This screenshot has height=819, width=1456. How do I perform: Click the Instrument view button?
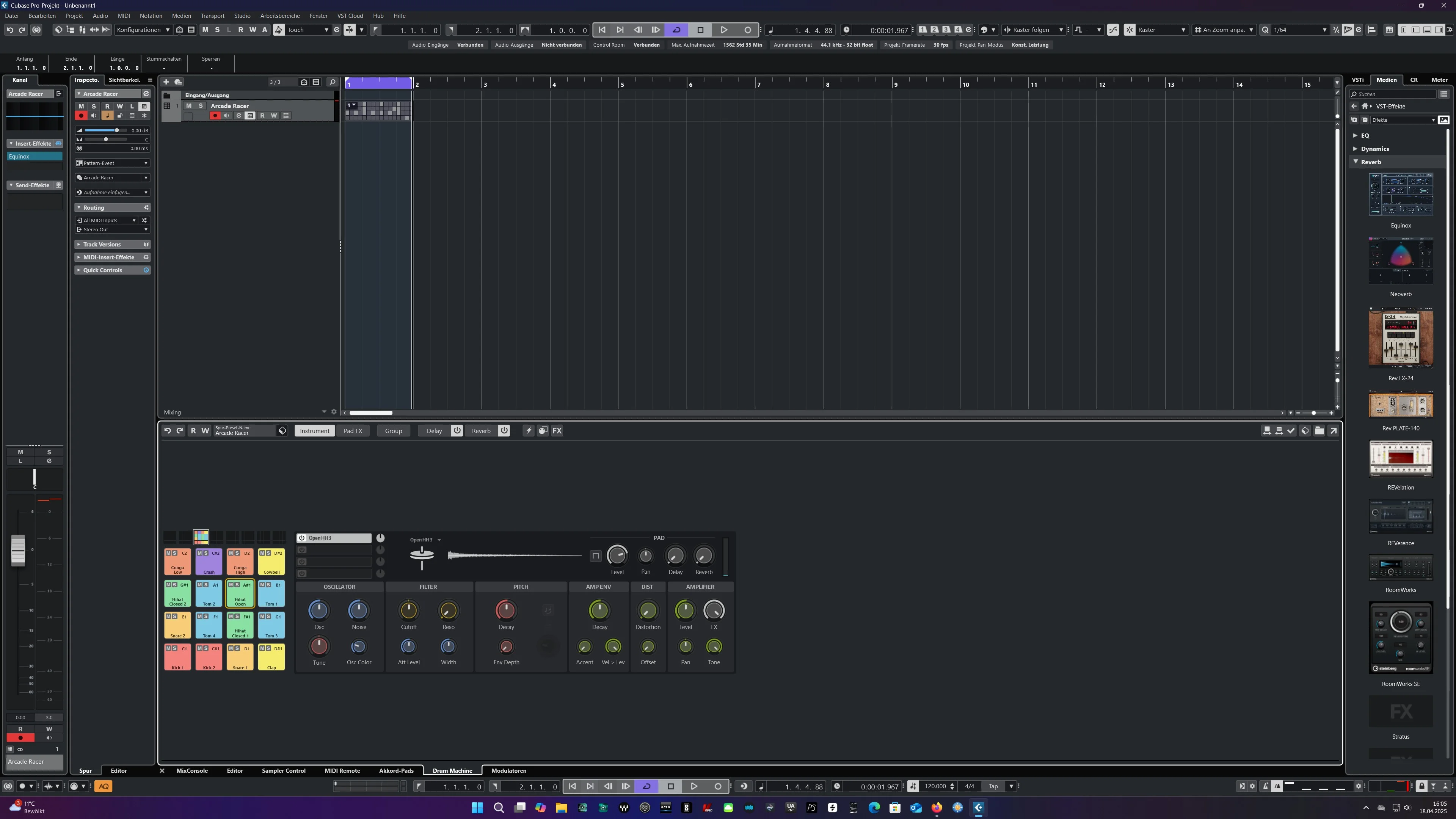(x=314, y=431)
